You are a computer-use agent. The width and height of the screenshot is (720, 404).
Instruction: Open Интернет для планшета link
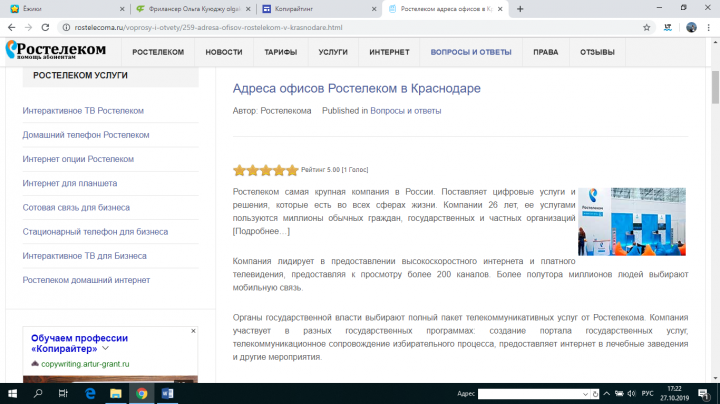(x=70, y=183)
